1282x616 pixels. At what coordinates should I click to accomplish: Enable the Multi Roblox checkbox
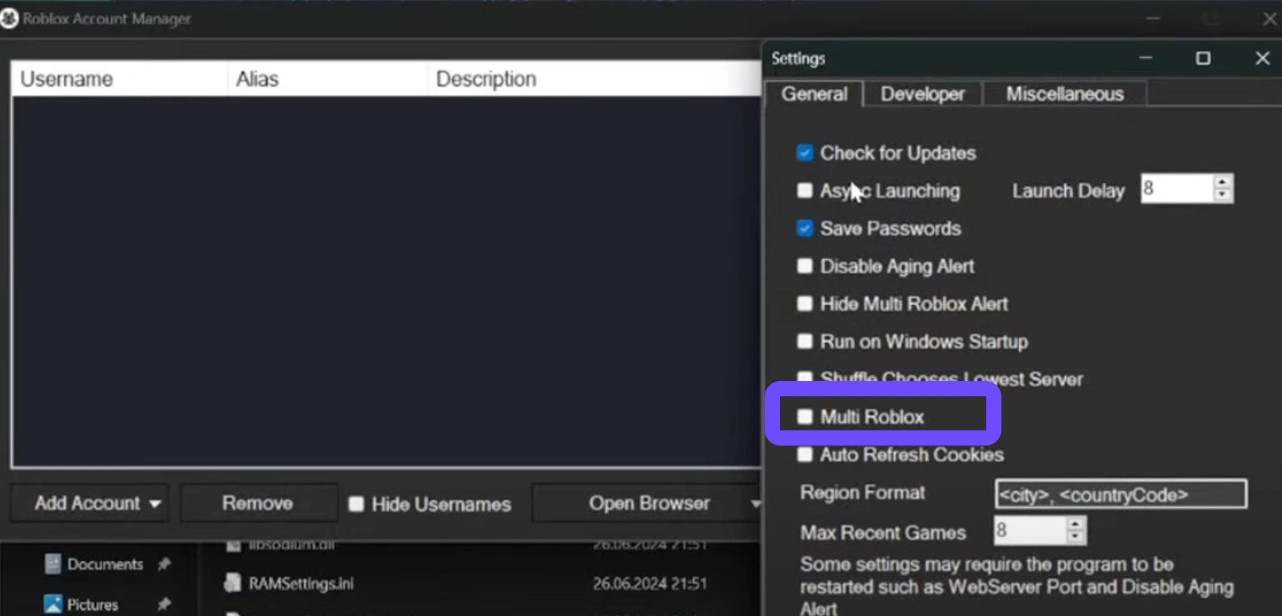(x=805, y=417)
